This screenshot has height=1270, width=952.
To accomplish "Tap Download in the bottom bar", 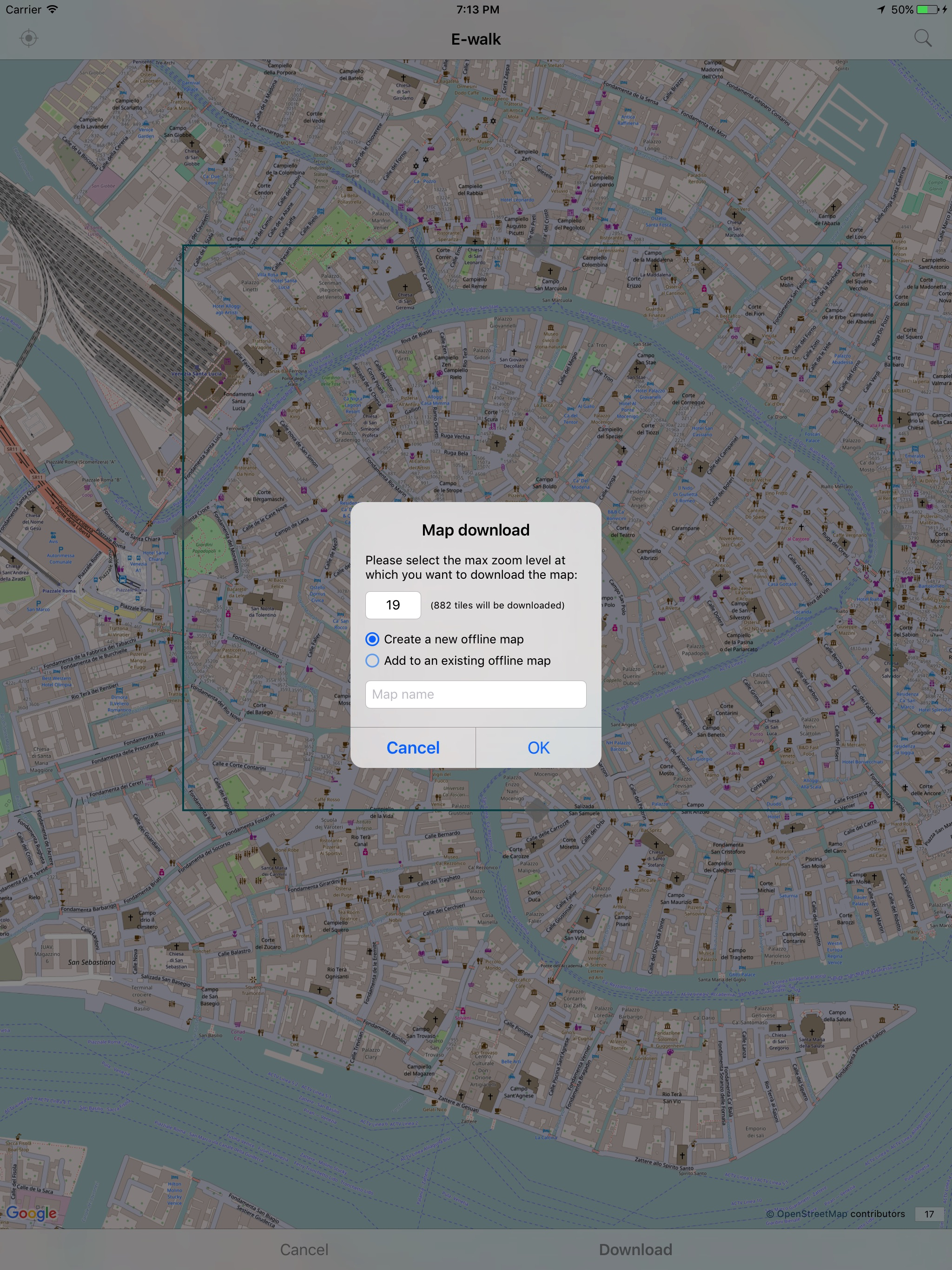I will pyautogui.click(x=635, y=1250).
